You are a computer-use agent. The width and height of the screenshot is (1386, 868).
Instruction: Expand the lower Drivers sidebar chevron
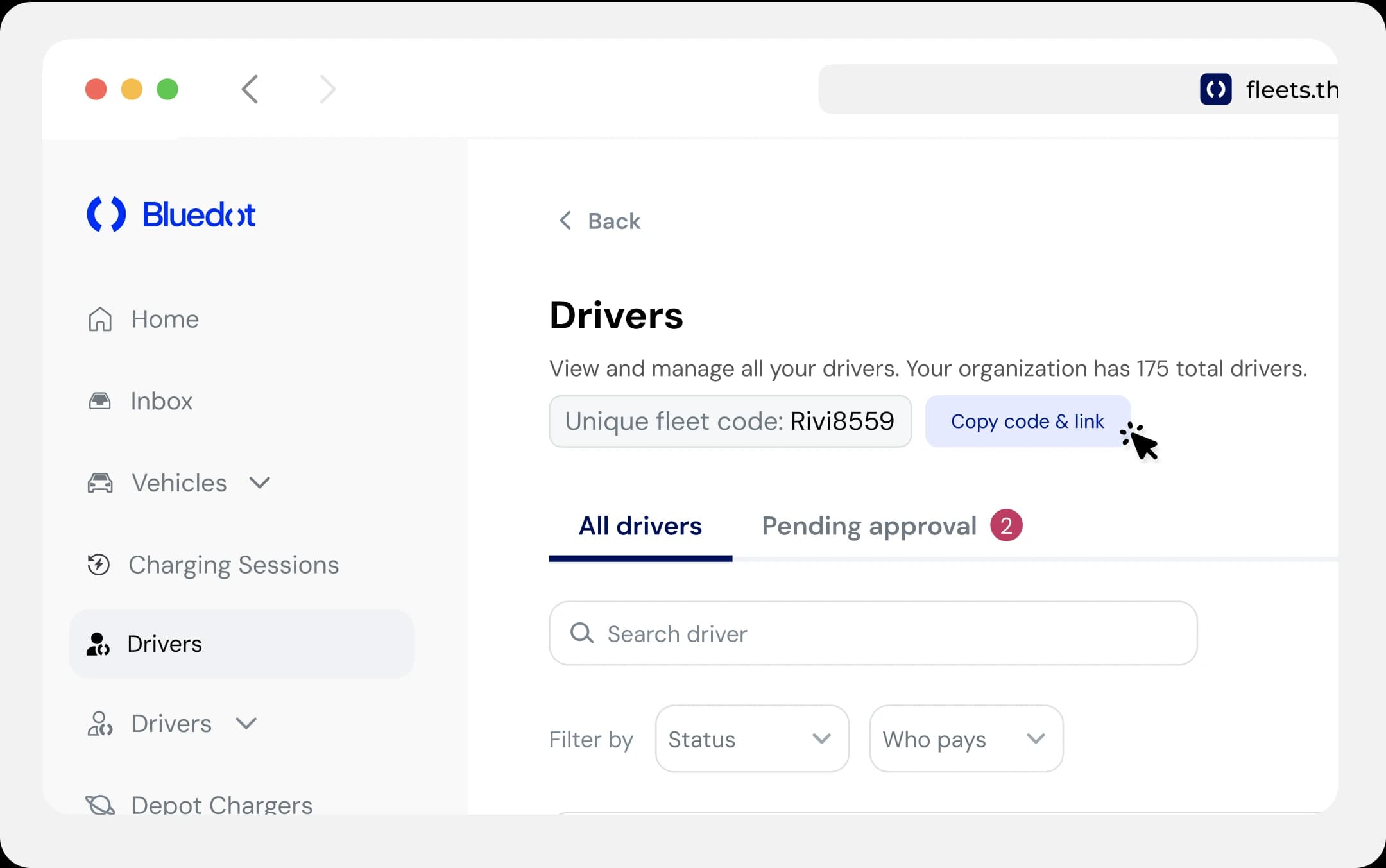tap(246, 724)
